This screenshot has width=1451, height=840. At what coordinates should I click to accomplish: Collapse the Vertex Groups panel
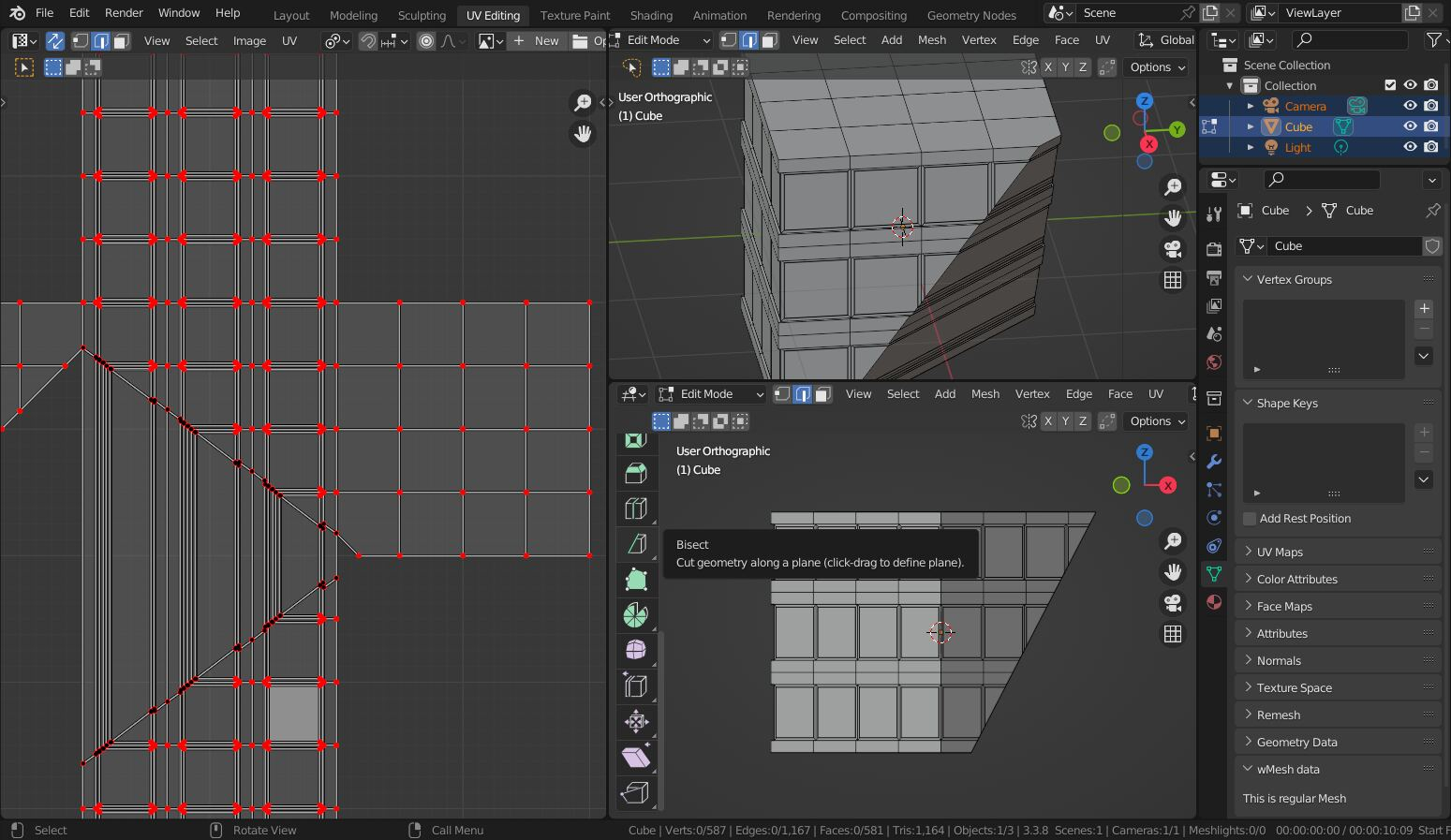[x=1338, y=279]
